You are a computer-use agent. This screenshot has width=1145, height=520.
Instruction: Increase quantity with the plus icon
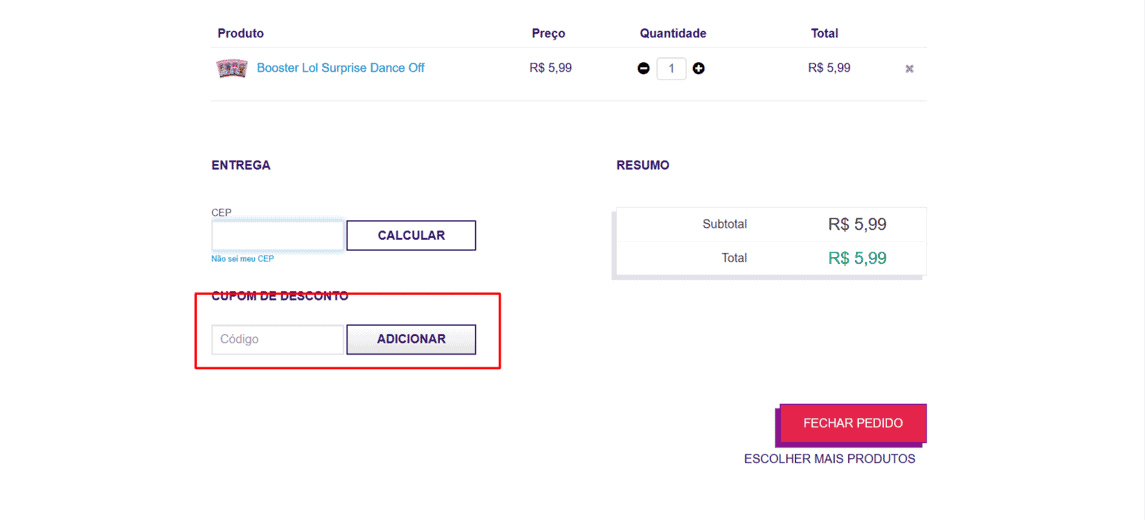(698, 69)
